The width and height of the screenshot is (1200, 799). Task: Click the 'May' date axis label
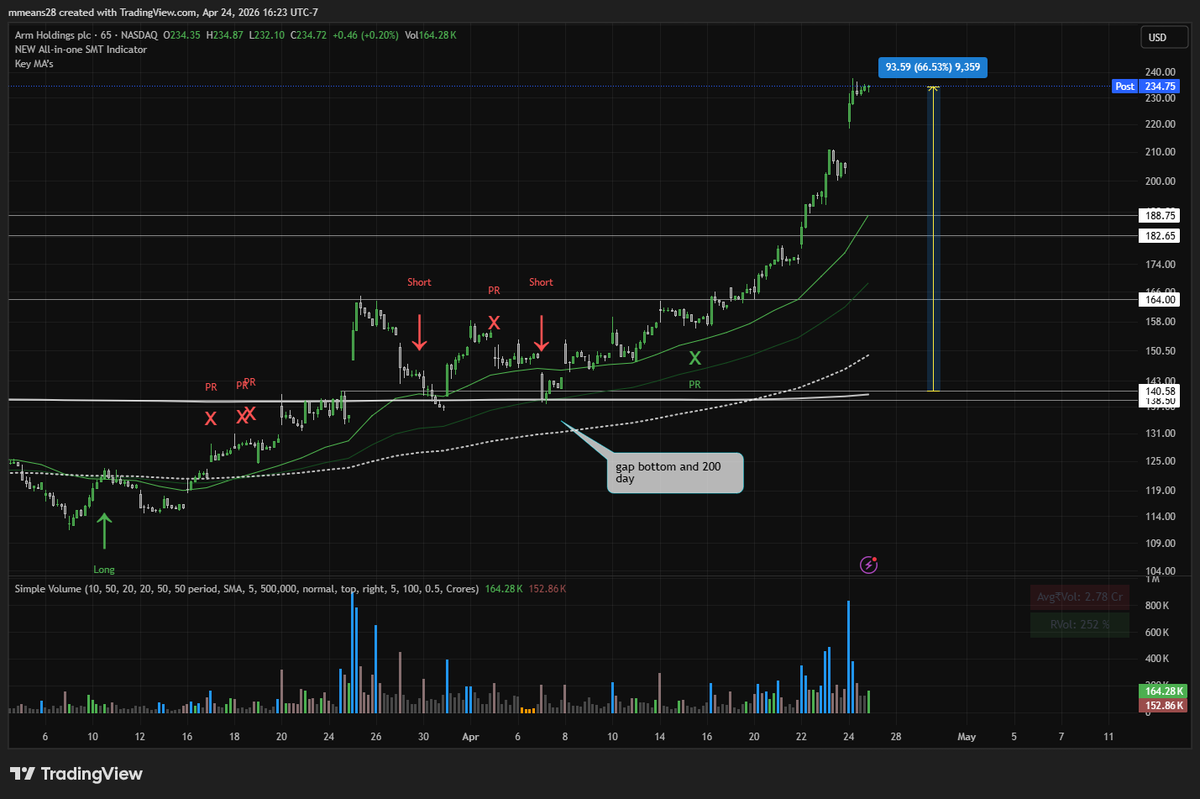point(966,736)
